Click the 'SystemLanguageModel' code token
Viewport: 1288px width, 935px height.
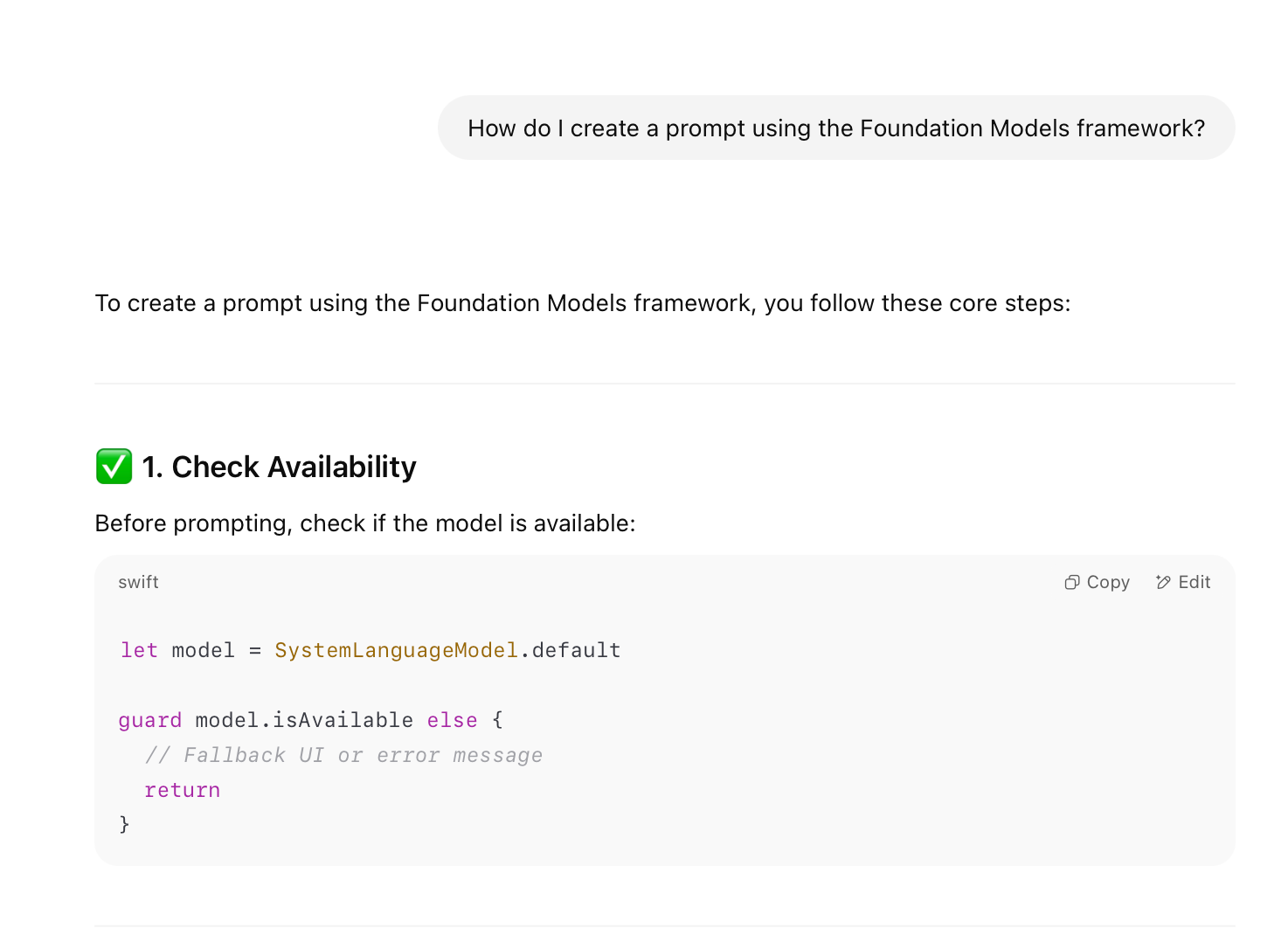pyautogui.click(x=396, y=650)
